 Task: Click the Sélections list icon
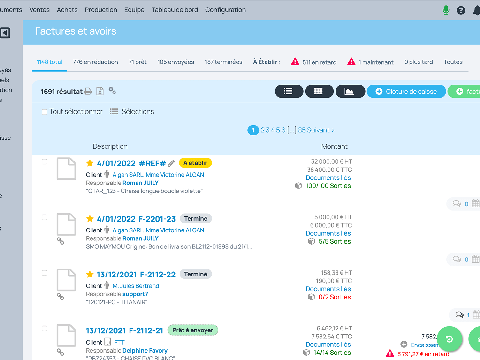pos(114,111)
